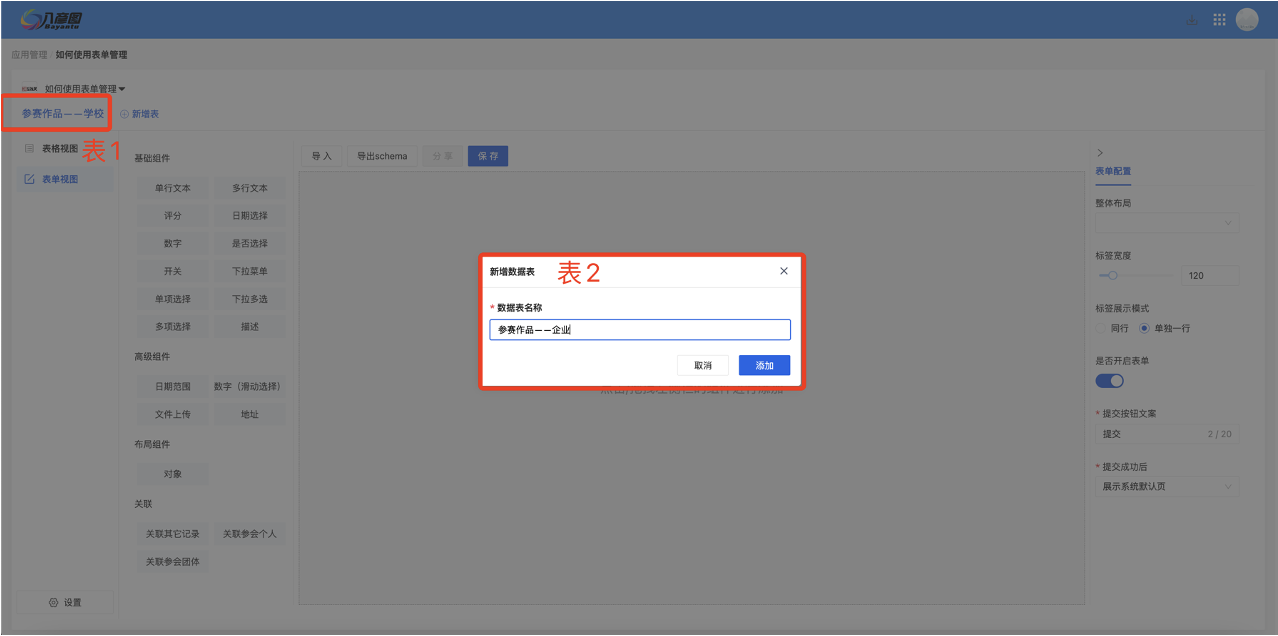Collapse the right config panel chevron
This screenshot has width=1278, height=636.
[1100, 153]
